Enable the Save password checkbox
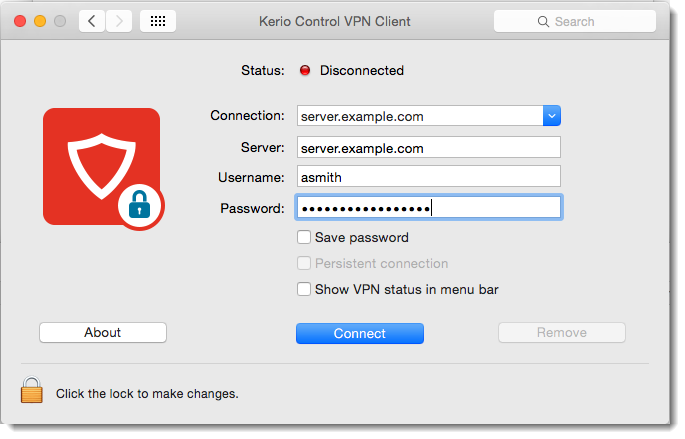The width and height of the screenshot is (685, 439). point(304,237)
